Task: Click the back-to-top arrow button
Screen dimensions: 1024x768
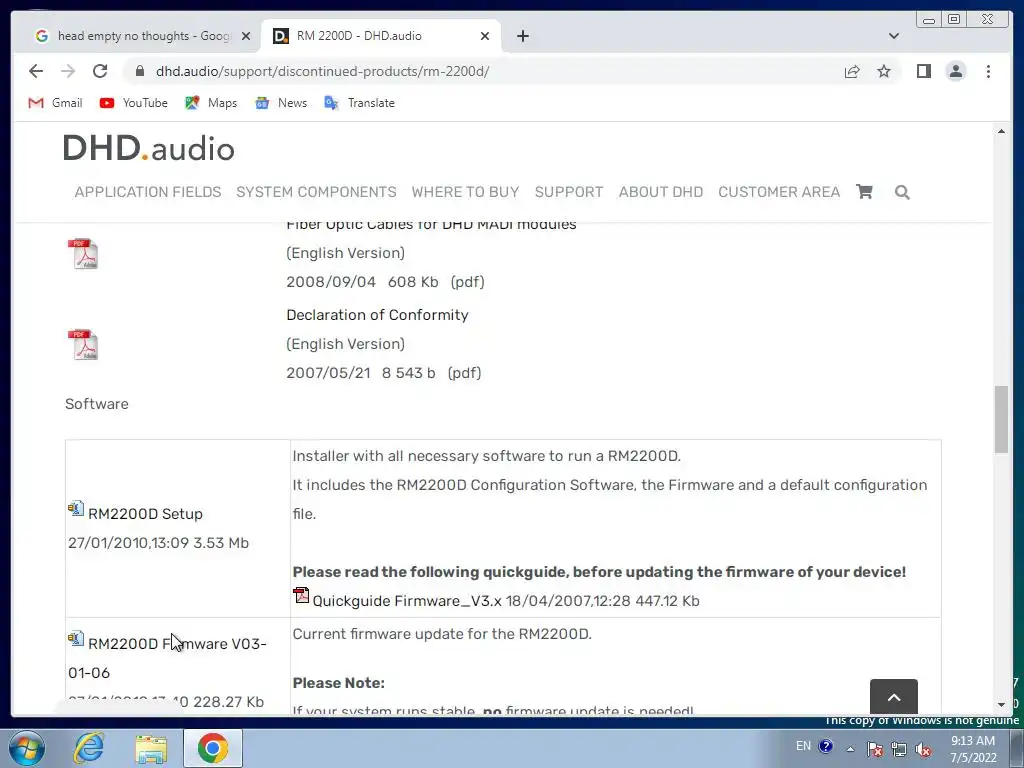Action: click(893, 697)
